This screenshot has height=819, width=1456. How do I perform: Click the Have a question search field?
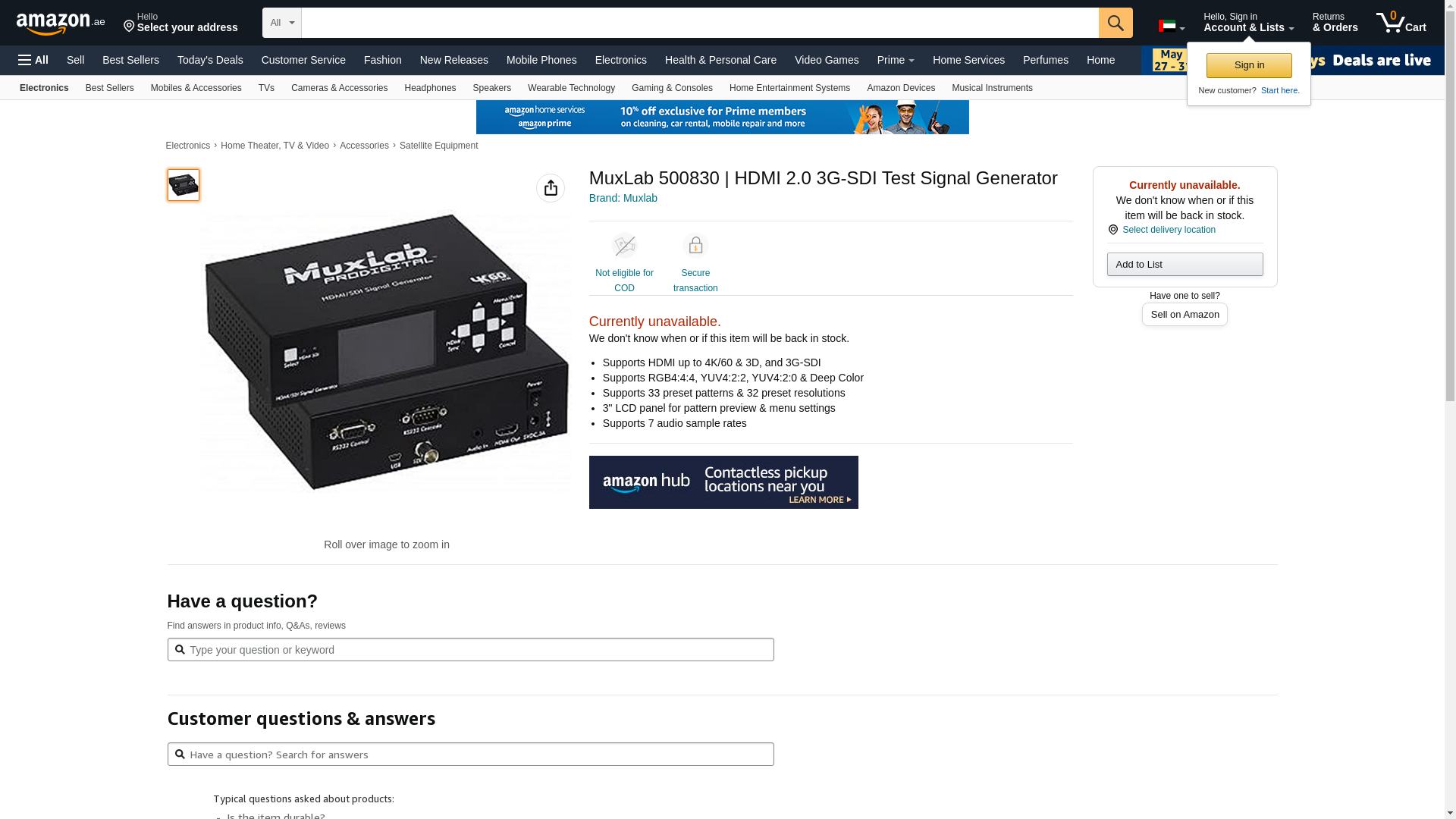470,650
